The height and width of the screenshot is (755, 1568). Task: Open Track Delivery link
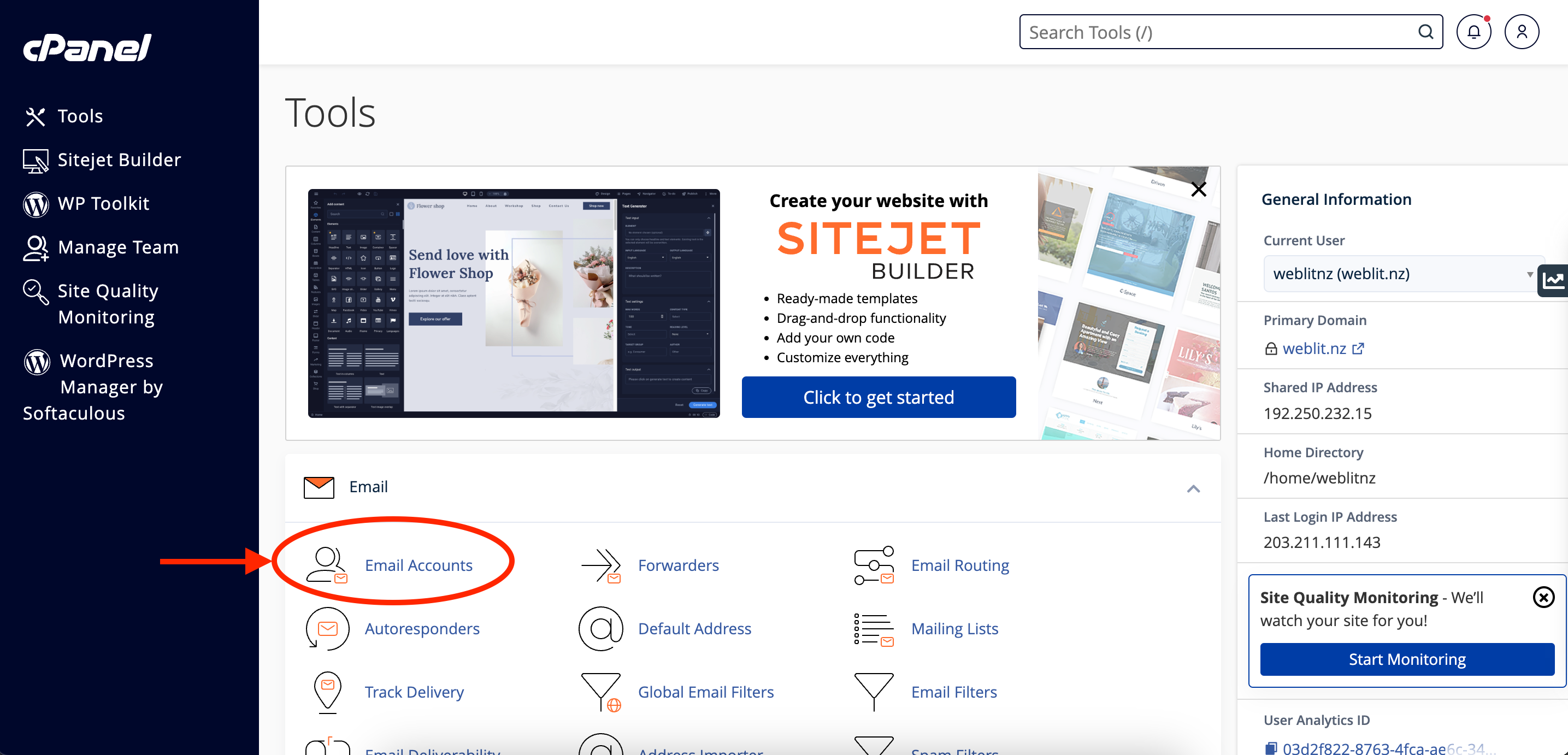coord(414,692)
